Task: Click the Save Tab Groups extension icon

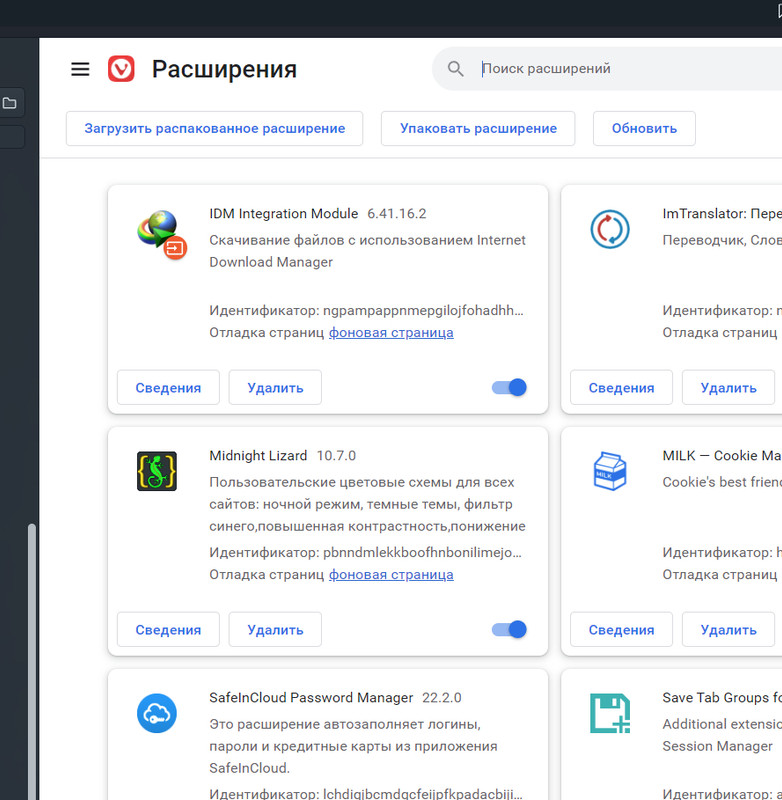Action: [x=610, y=713]
